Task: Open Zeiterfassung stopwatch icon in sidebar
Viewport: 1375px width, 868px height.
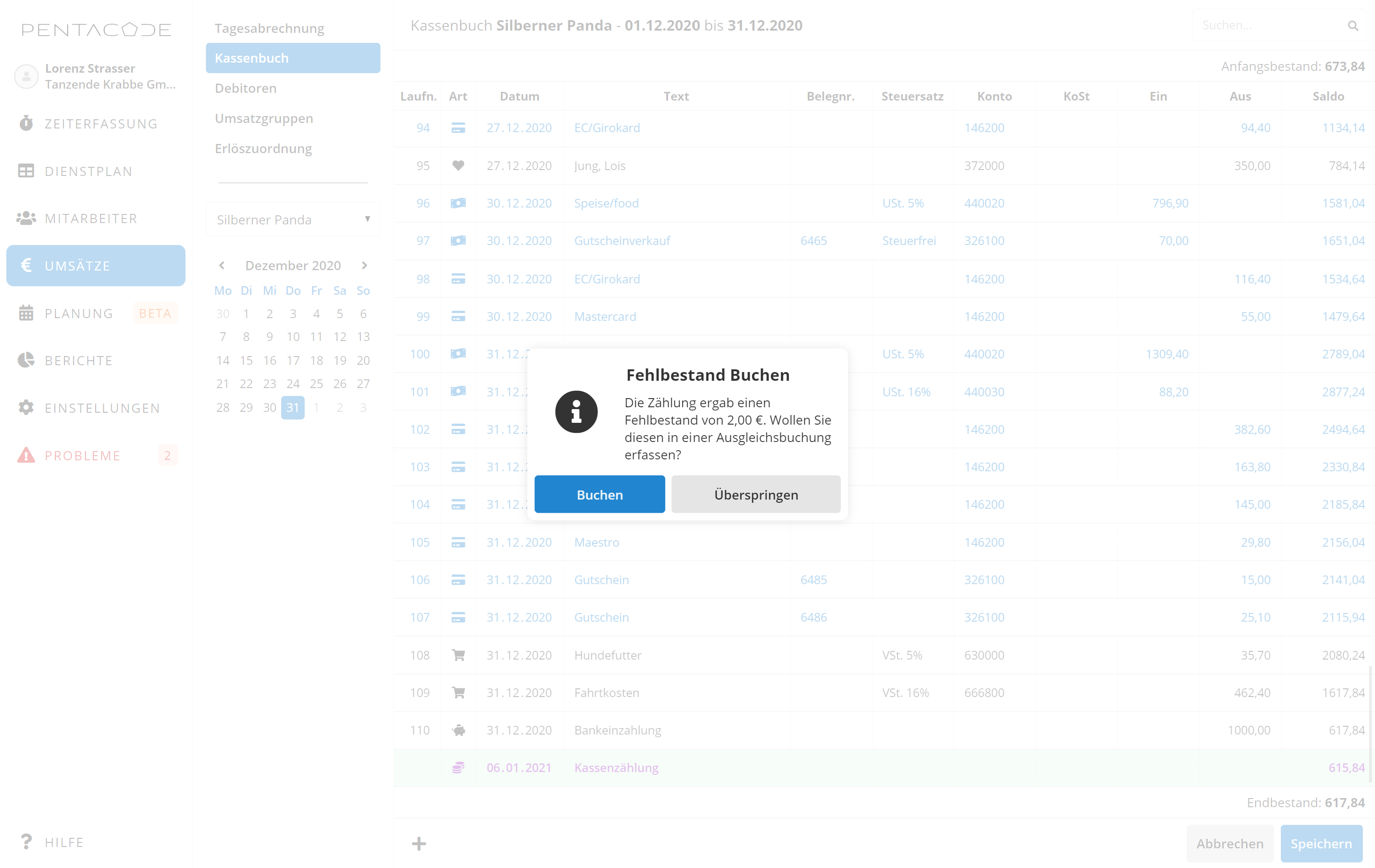Action: point(26,123)
